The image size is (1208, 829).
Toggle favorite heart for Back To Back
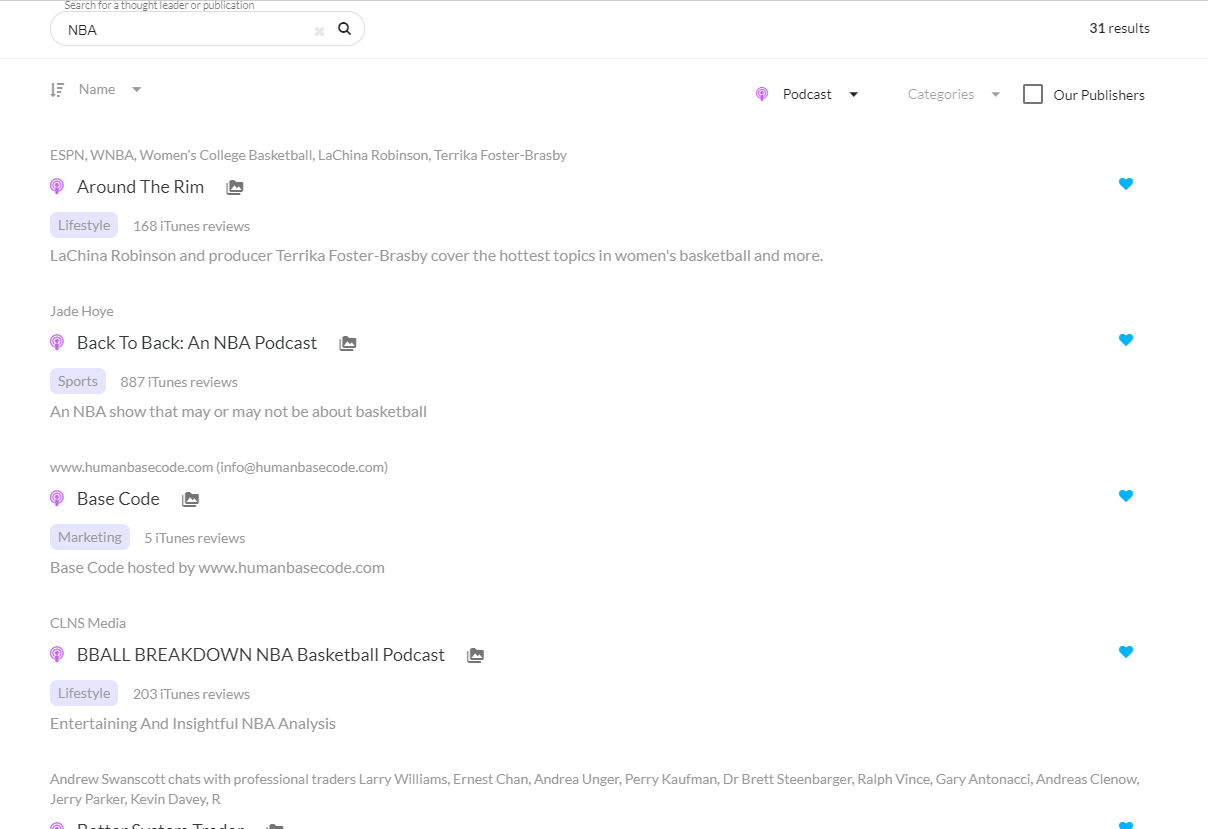pyautogui.click(x=1126, y=339)
